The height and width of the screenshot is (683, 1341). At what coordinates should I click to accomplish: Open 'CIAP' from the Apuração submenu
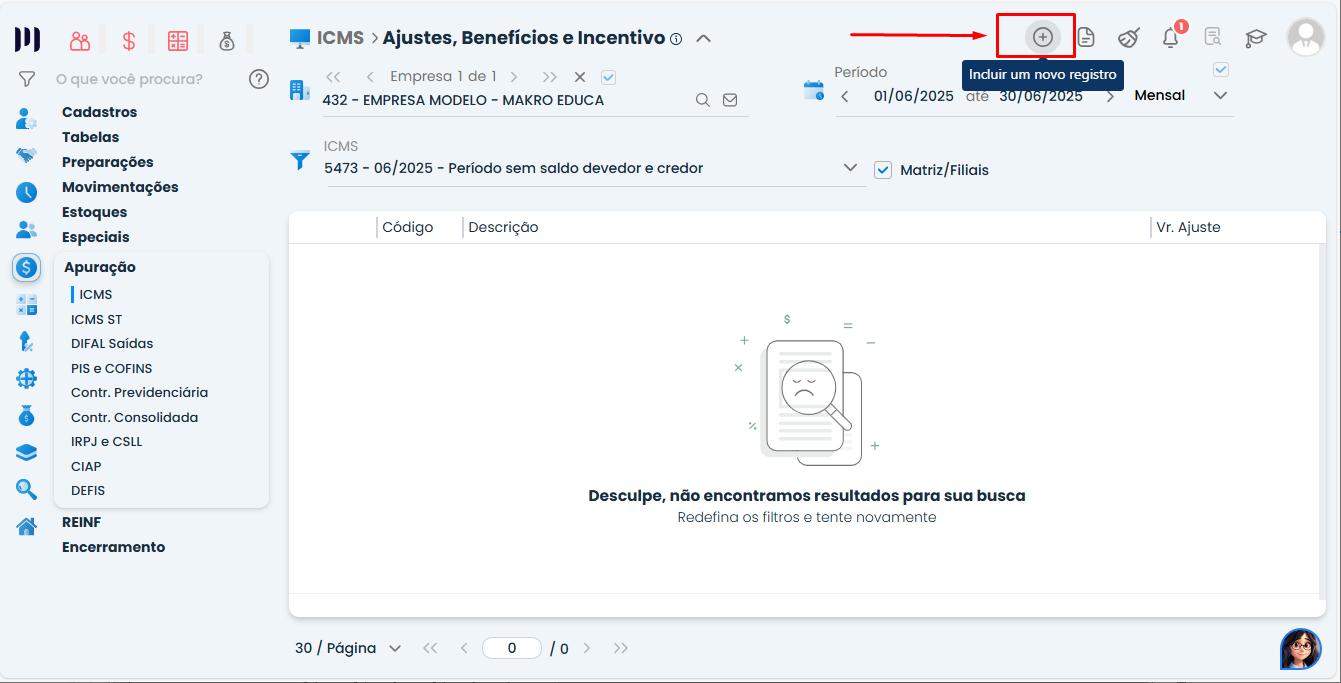pos(86,466)
